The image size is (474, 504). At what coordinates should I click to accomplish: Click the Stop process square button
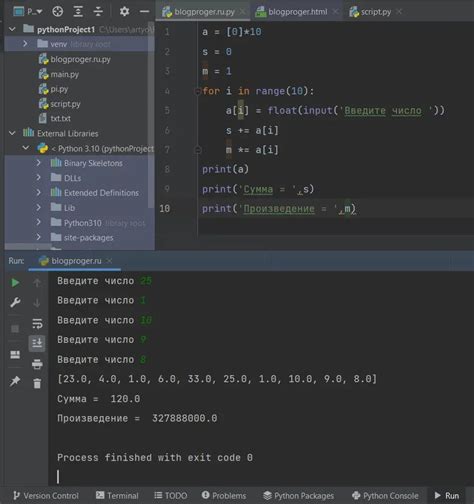(15, 329)
